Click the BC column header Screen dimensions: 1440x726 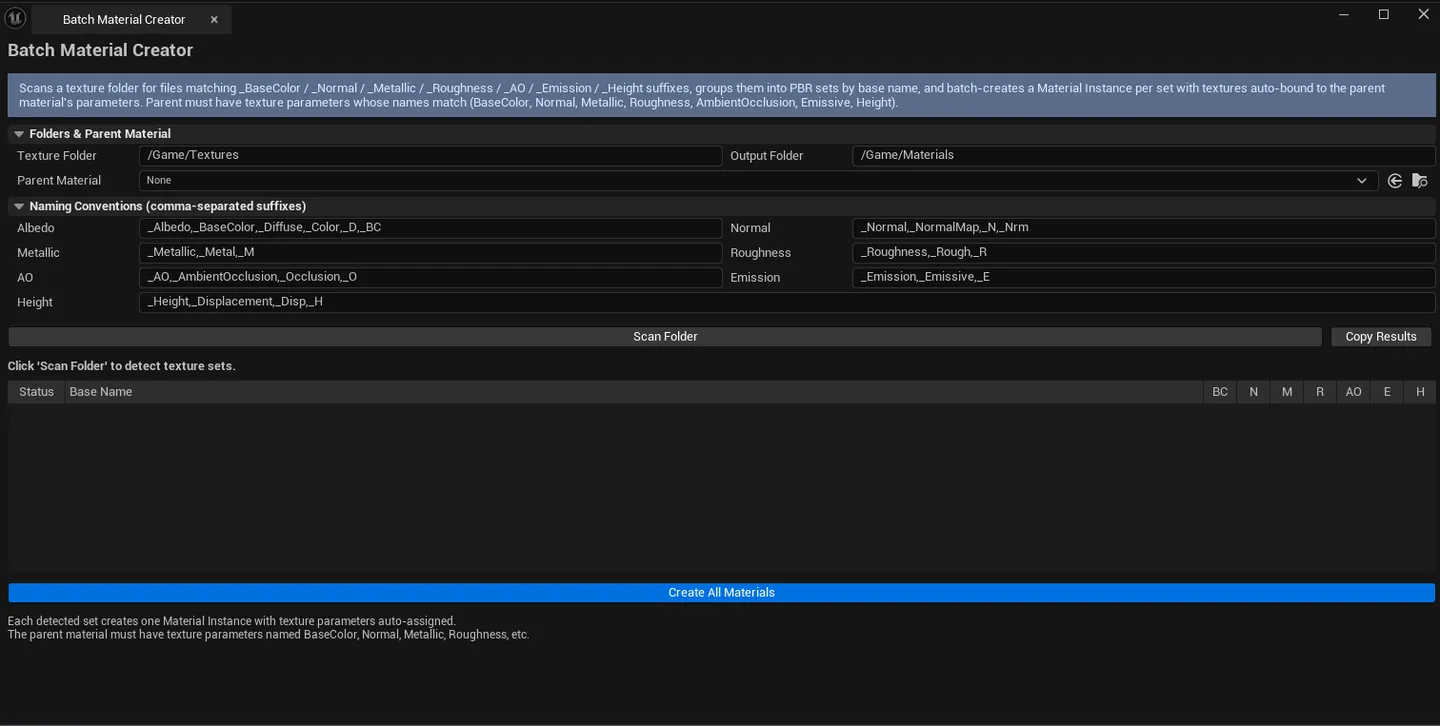point(1220,392)
